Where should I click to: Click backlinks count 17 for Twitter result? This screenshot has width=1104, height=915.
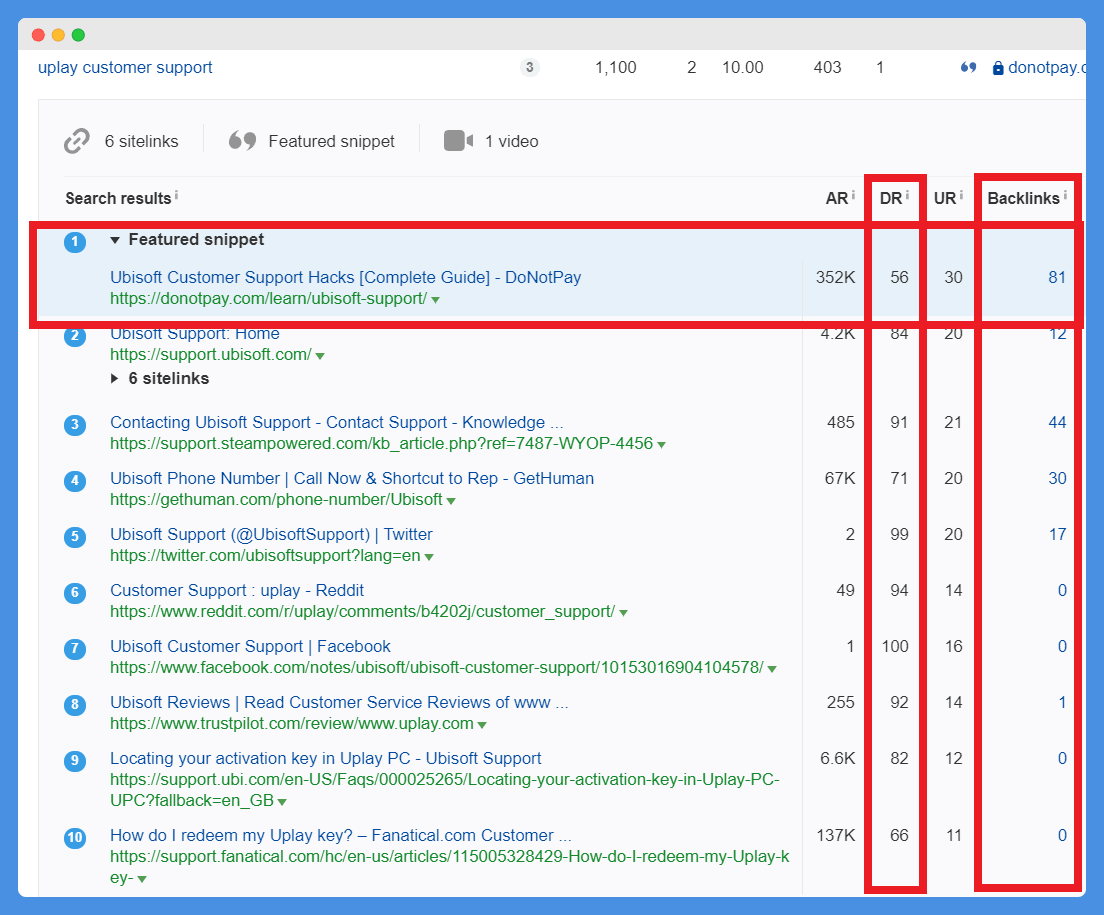click(x=1057, y=534)
